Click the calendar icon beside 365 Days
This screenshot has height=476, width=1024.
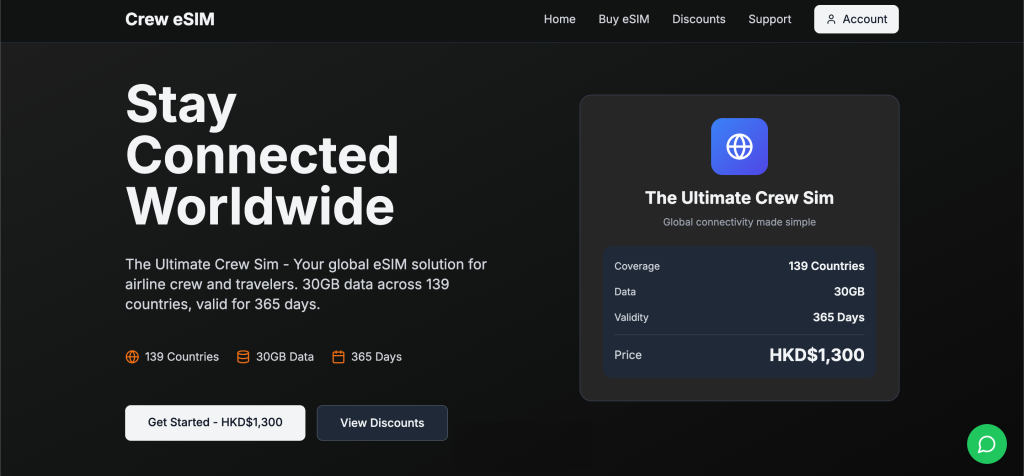tap(338, 357)
